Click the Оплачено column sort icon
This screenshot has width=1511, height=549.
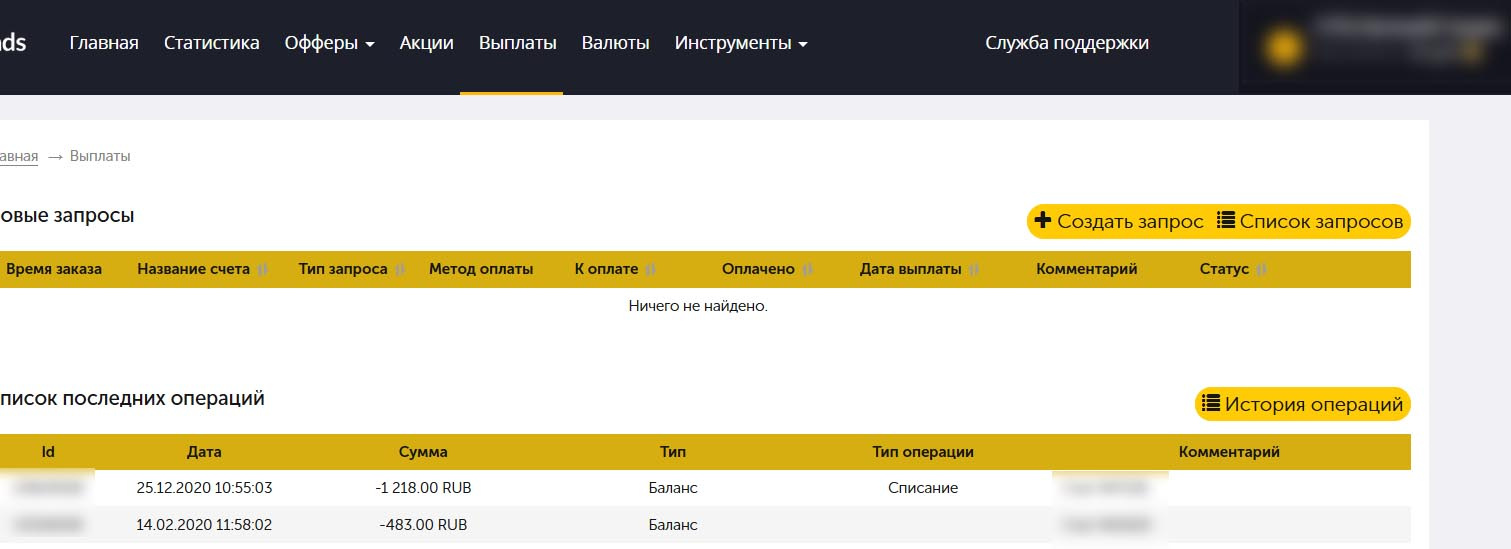[807, 269]
